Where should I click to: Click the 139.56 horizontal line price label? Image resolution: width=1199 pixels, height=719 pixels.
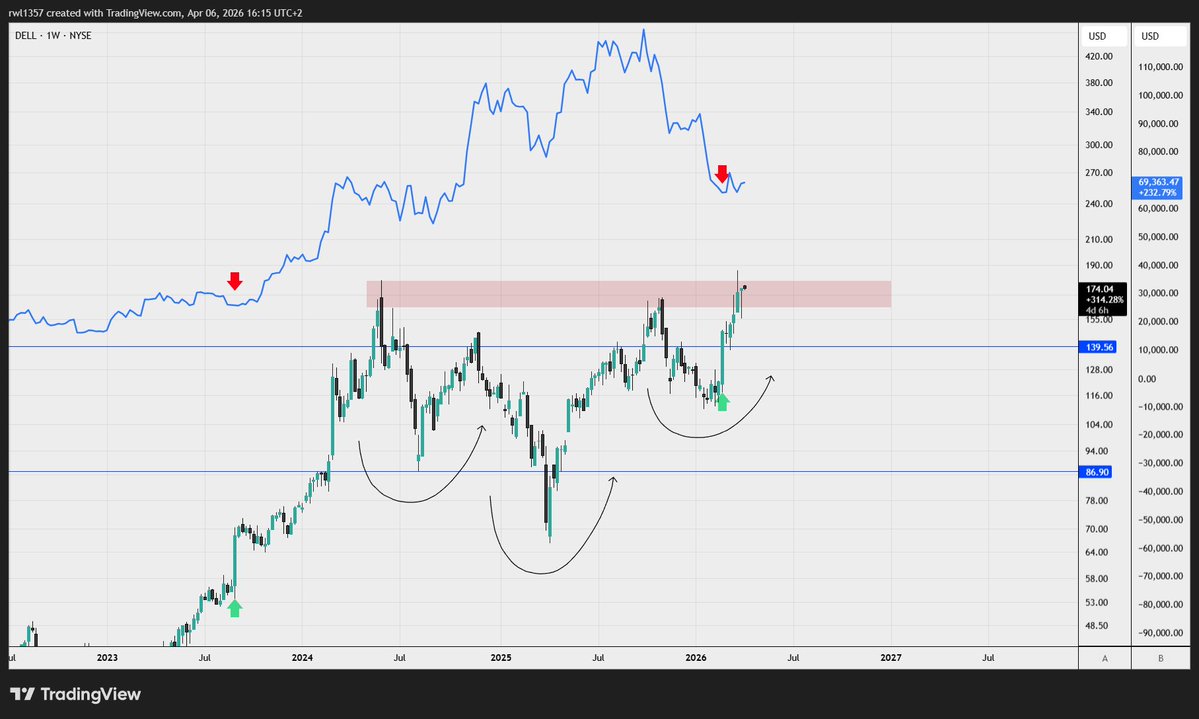pos(1099,347)
